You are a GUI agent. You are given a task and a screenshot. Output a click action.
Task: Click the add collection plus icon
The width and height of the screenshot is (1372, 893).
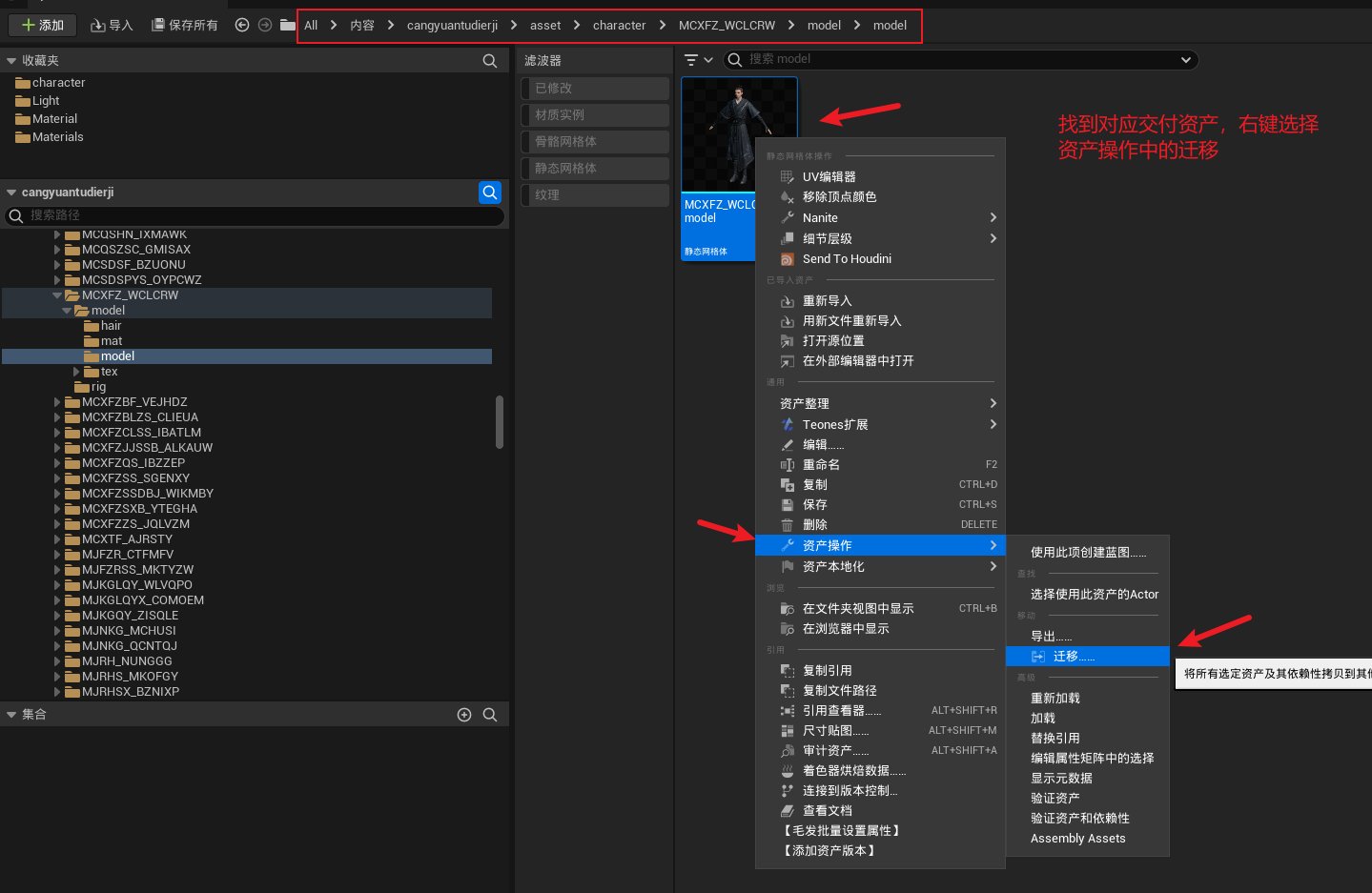464,715
